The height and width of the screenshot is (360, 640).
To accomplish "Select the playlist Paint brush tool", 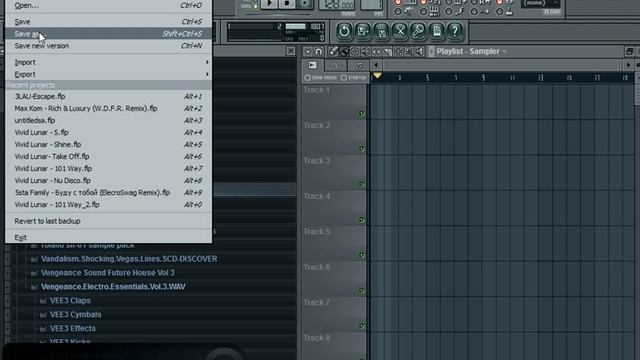I will tap(344, 51).
